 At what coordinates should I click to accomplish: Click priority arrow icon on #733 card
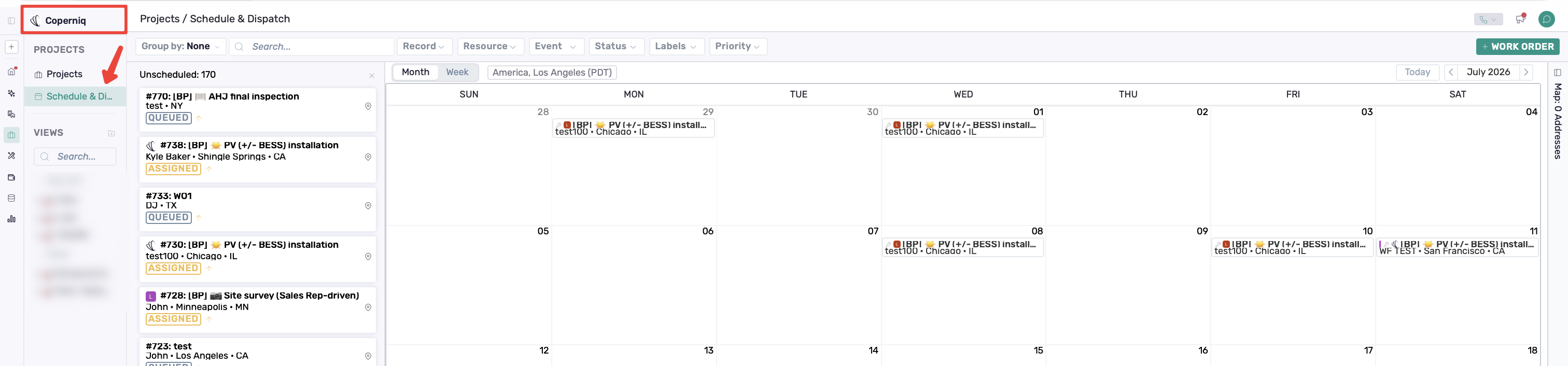point(199,217)
